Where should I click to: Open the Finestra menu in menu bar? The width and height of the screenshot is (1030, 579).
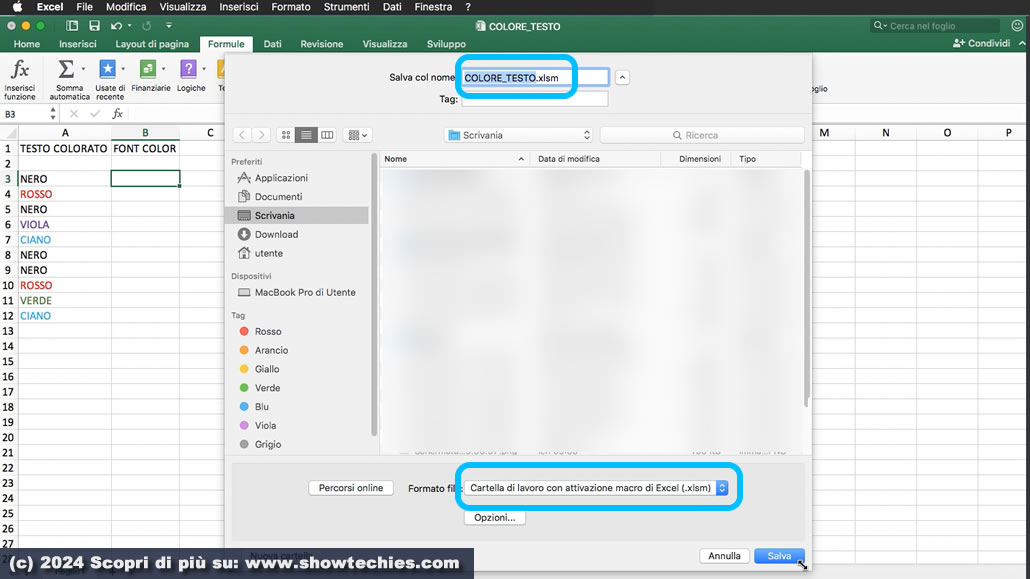click(x=433, y=7)
